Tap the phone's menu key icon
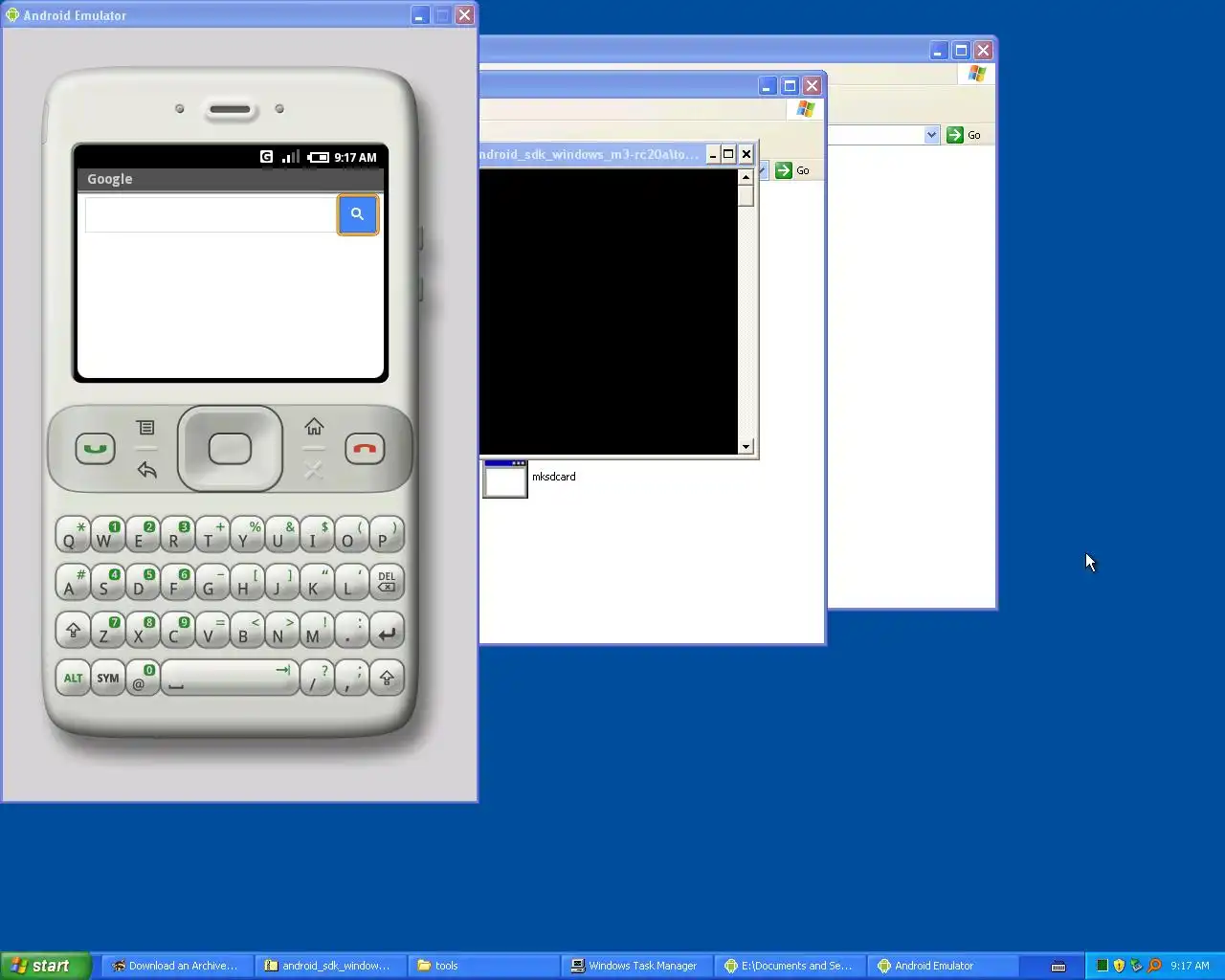The height and width of the screenshot is (980, 1225). point(145,427)
